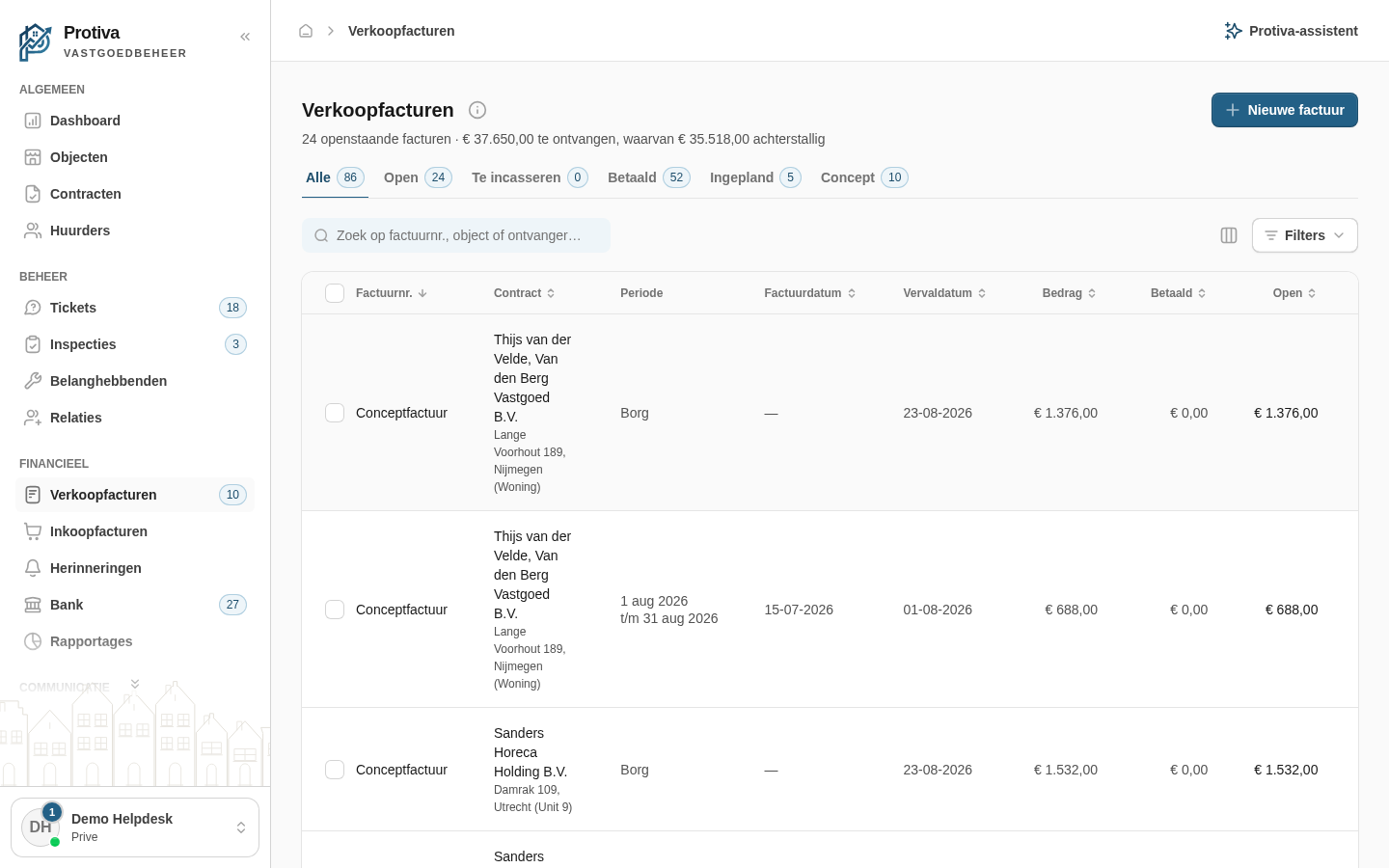Tick the select-all checkbox in table header
This screenshot has height=868, width=1389.
pos(335,293)
